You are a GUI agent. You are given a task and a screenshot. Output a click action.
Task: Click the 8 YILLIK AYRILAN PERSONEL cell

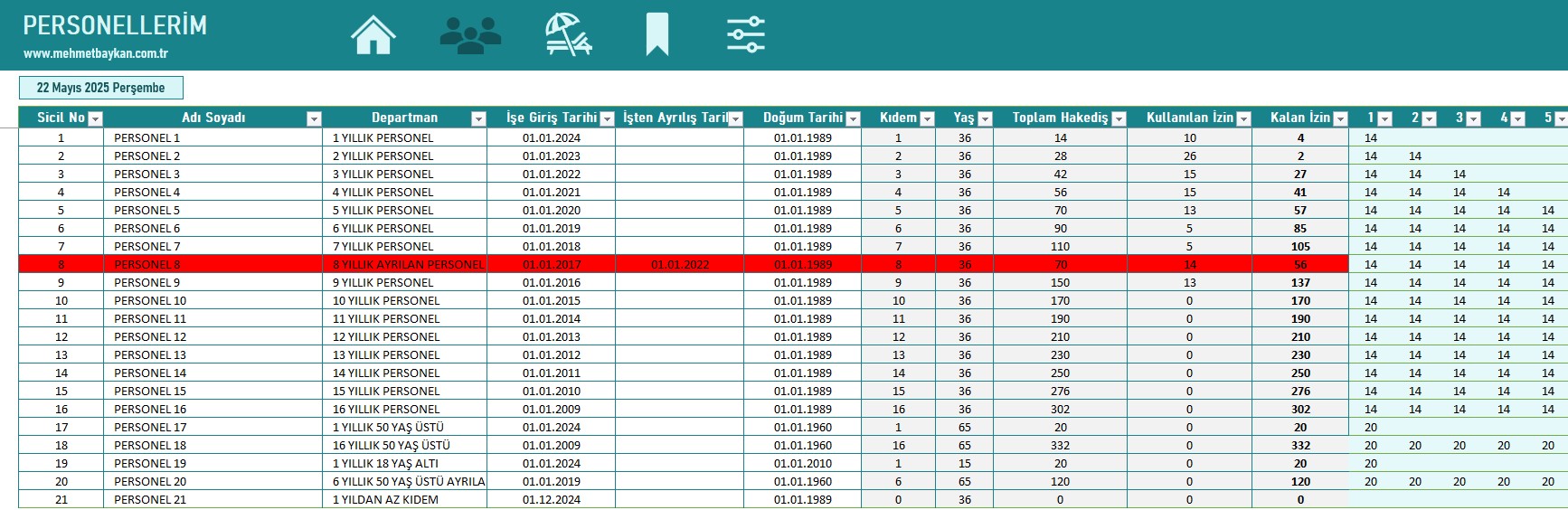[x=404, y=264]
